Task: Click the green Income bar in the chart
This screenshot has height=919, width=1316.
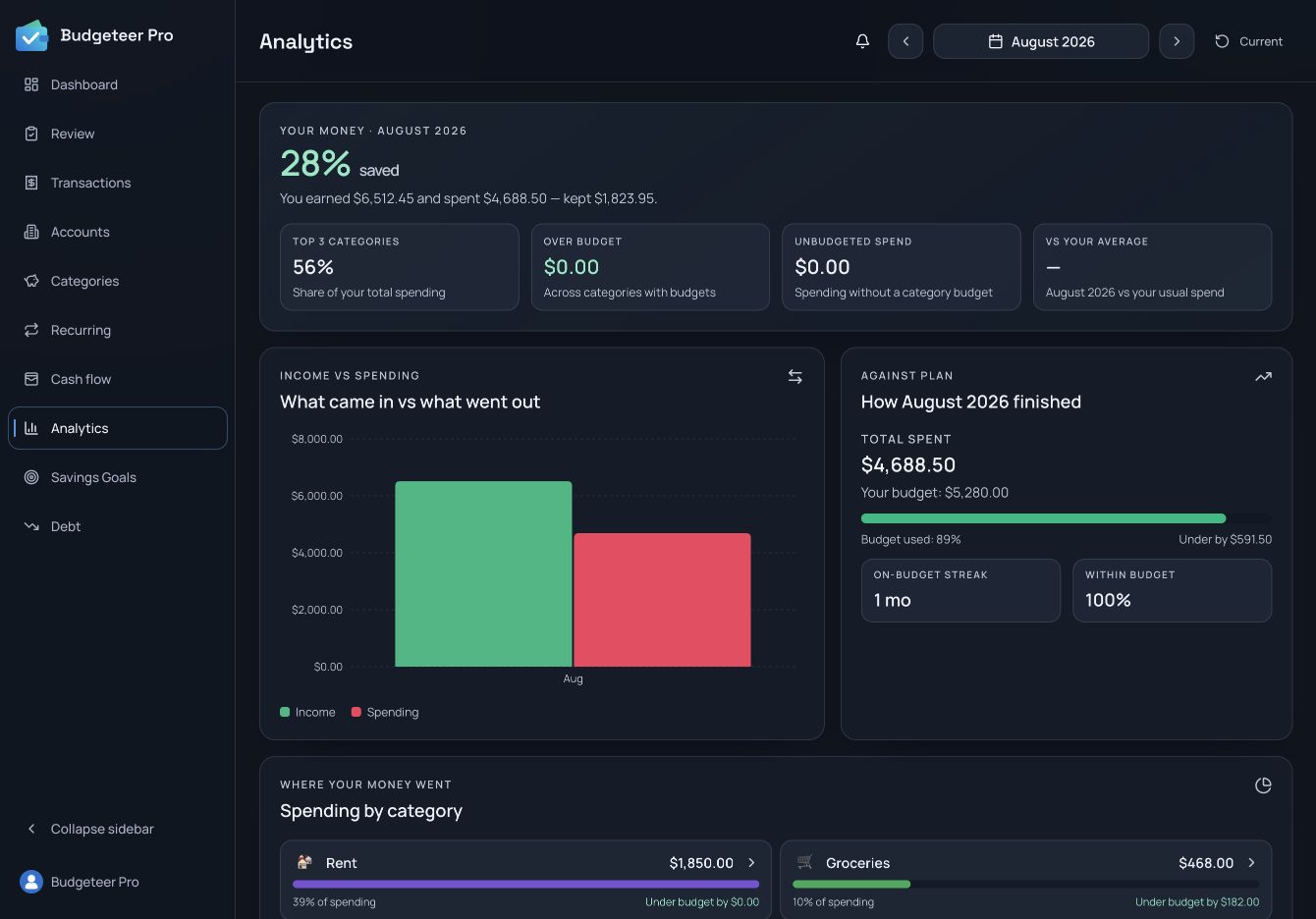Action: click(483, 573)
